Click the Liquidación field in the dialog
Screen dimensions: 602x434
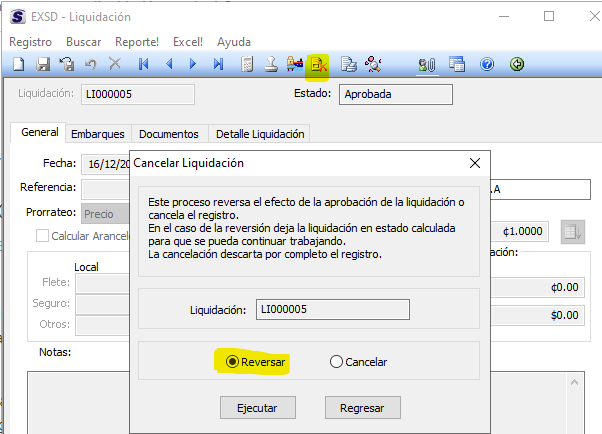pyautogui.click(x=332, y=309)
